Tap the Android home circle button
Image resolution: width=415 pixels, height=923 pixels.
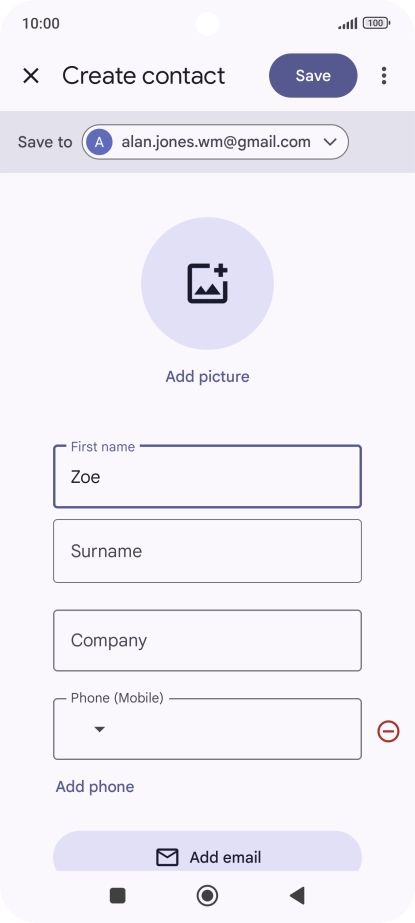coord(207,895)
